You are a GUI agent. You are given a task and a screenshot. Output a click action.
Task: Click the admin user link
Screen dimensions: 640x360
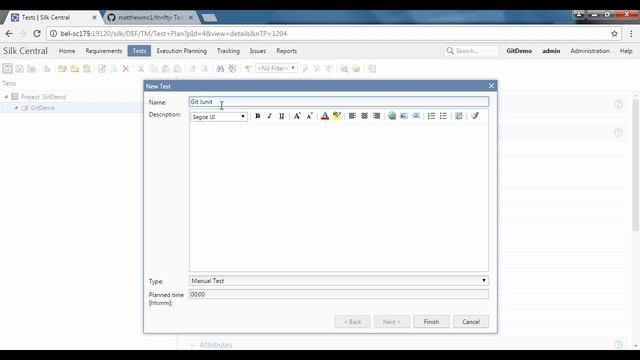551,51
